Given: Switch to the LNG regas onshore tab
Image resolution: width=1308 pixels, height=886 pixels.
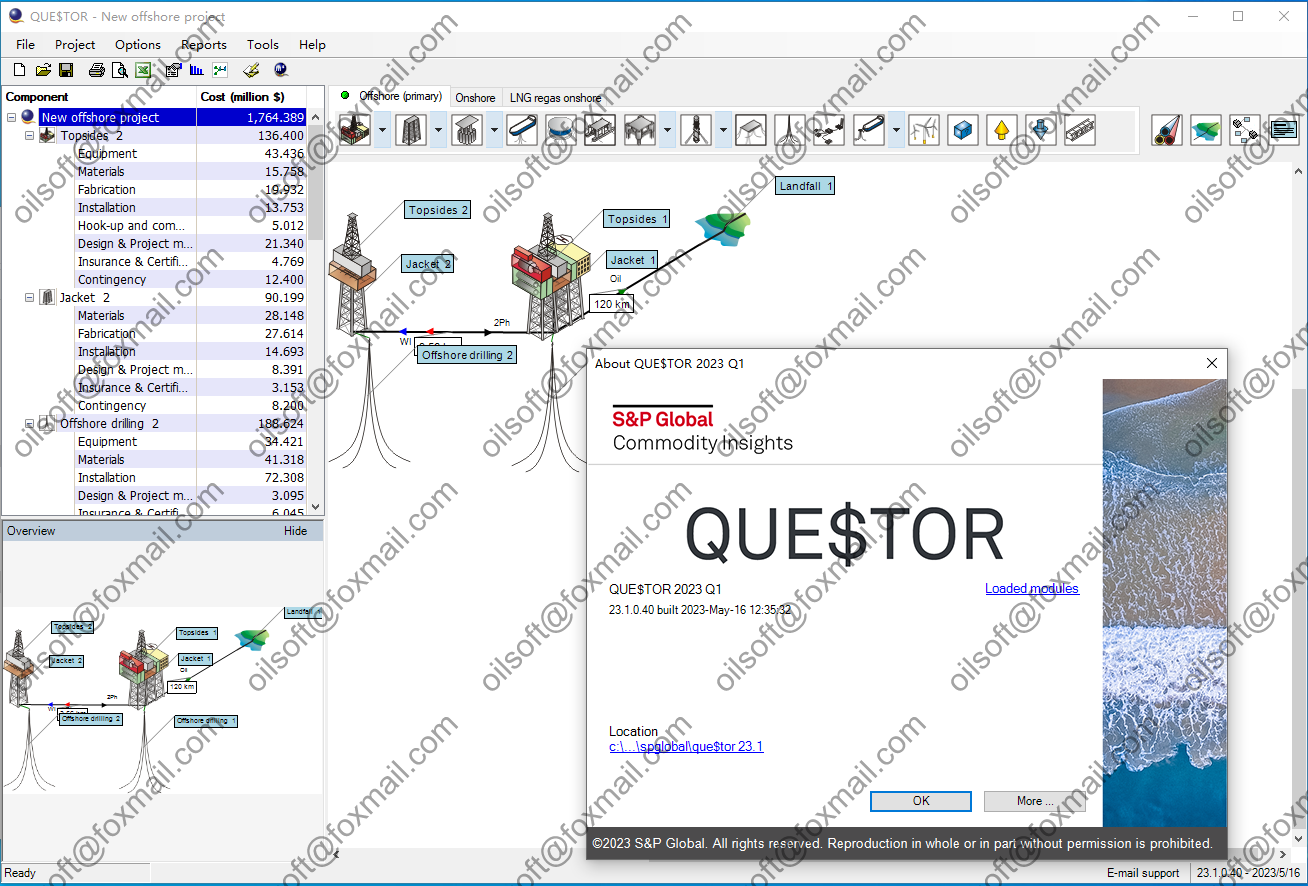Looking at the screenshot, I should pyautogui.click(x=555, y=97).
